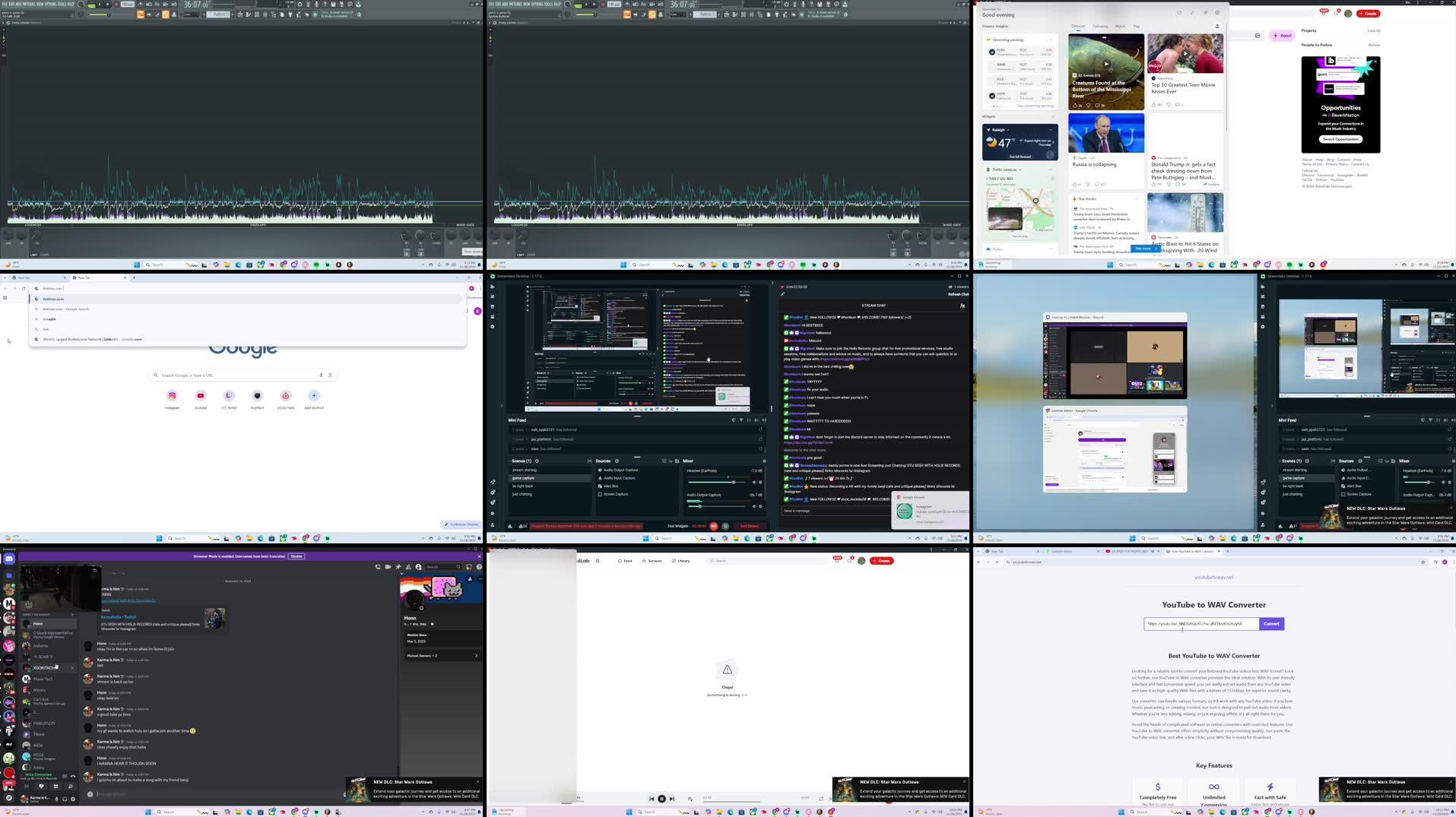This screenshot has height=817, width=1456.
Task: Expand Mutual Servers in Honn's profile
Action: coord(443,655)
